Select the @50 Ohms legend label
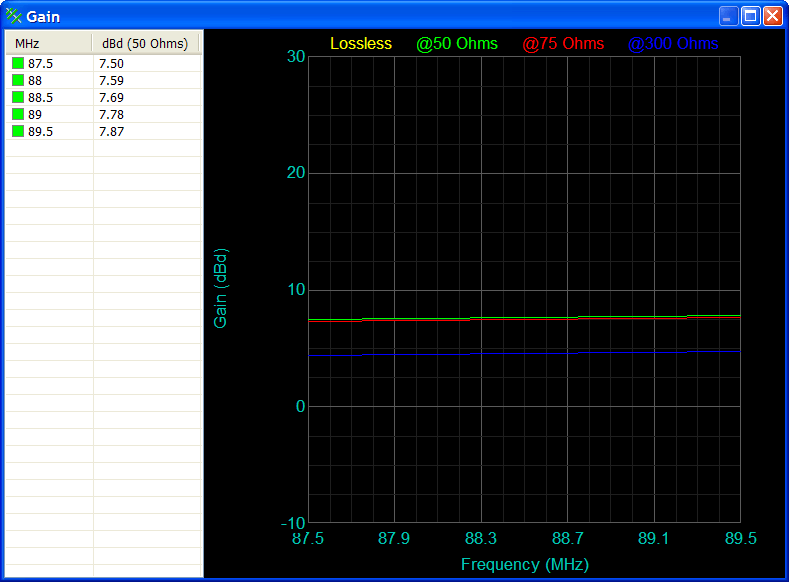789x582 pixels. tap(457, 43)
